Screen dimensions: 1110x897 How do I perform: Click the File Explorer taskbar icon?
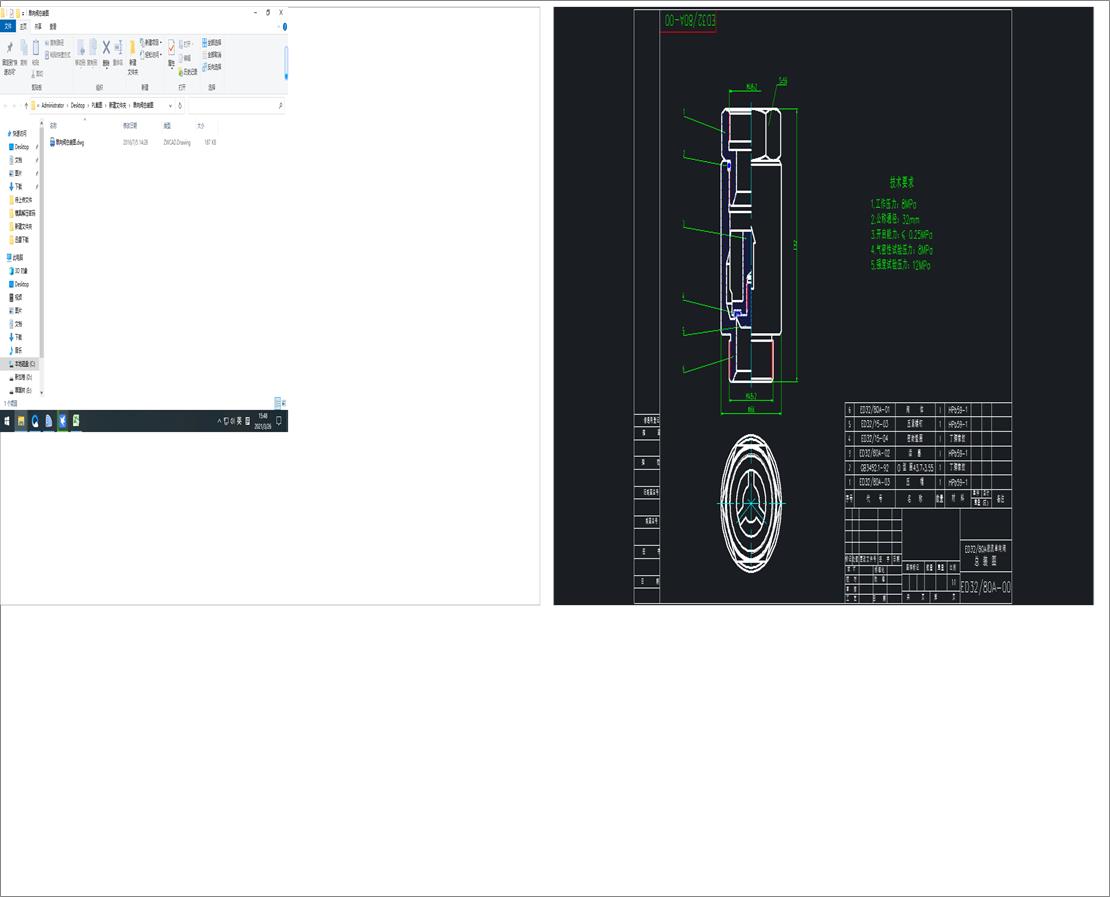pos(21,421)
